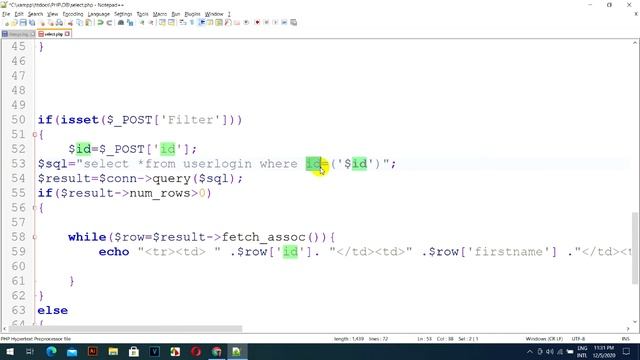Open the Windows Start menu
The width and height of the screenshot is (640, 360).
coord(10,351)
